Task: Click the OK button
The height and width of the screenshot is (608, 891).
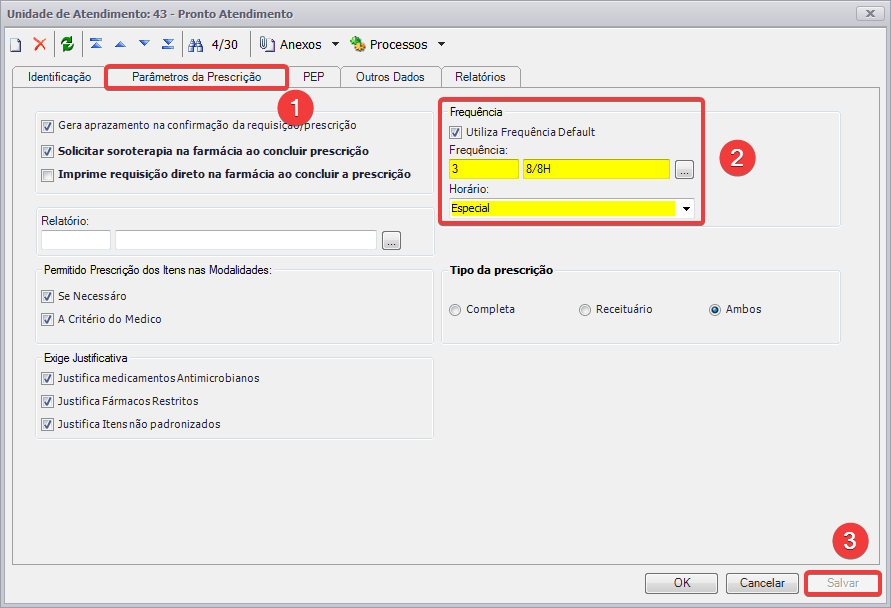Action: coord(681,583)
